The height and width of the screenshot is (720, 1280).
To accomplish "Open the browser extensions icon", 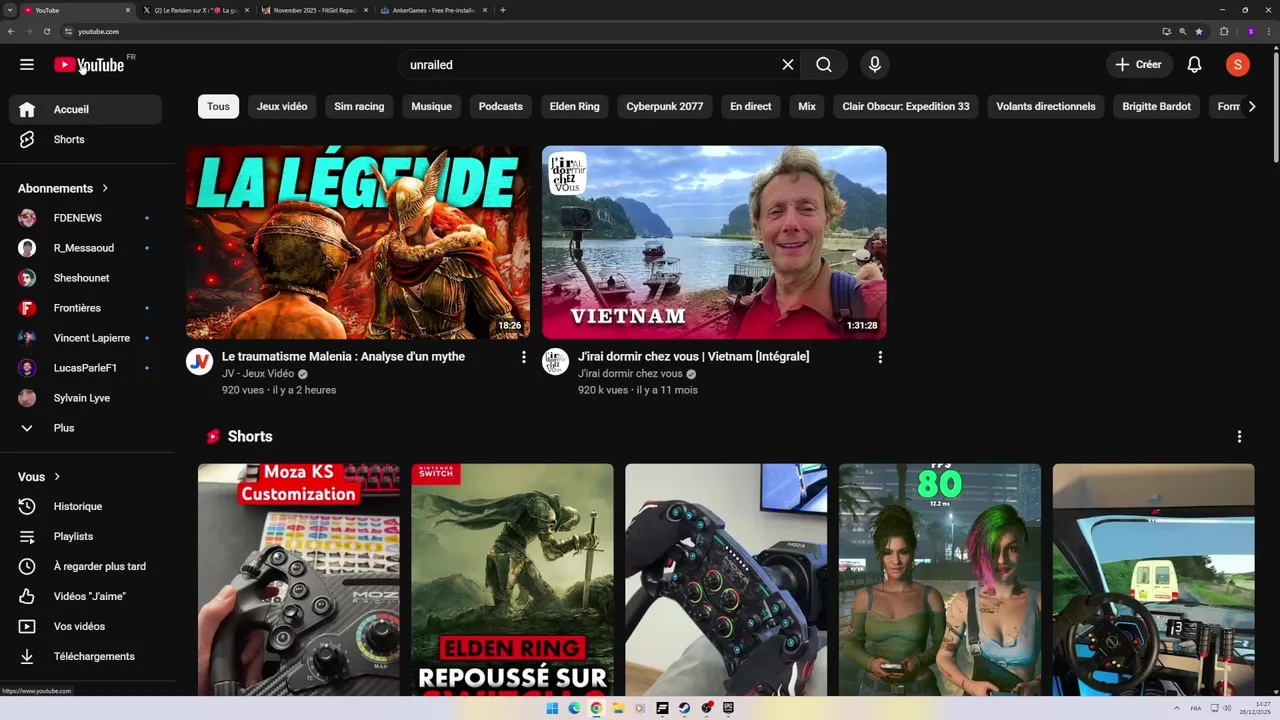I will (1224, 31).
